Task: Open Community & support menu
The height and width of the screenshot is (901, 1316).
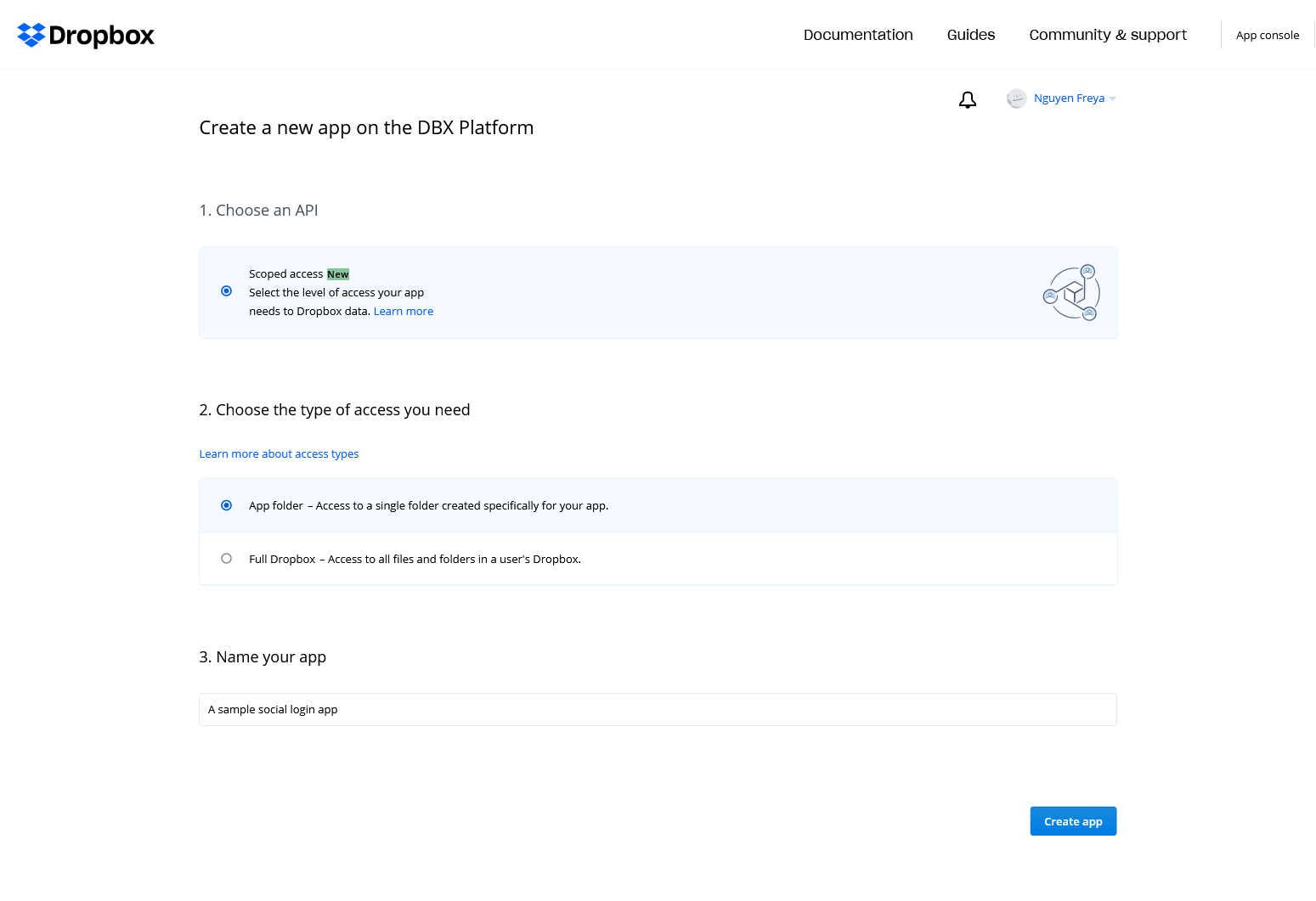Action: coord(1108,35)
